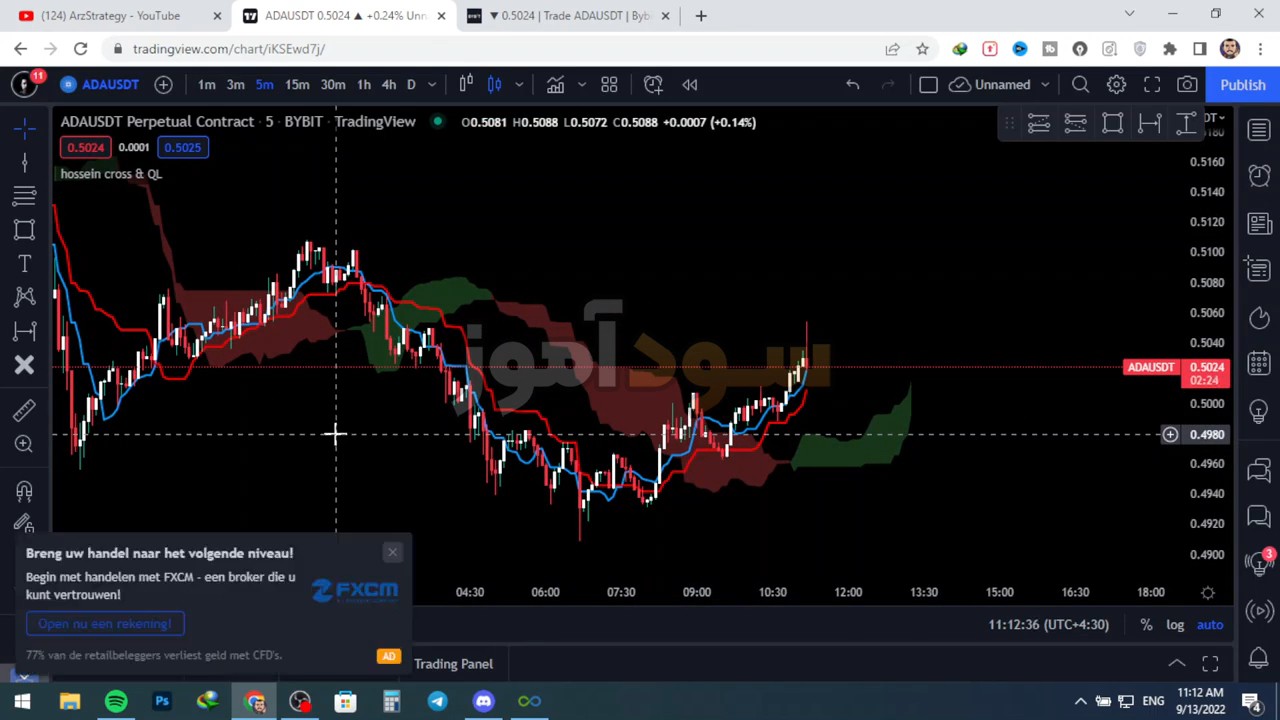The height and width of the screenshot is (720, 1280).
Task: Switch to the 1h timeframe
Action: (363, 85)
